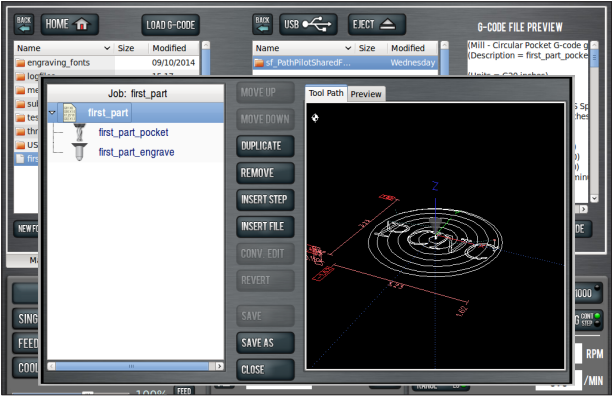Click the USB button with USB symbol
613x396 pixels.
[308, 24]
